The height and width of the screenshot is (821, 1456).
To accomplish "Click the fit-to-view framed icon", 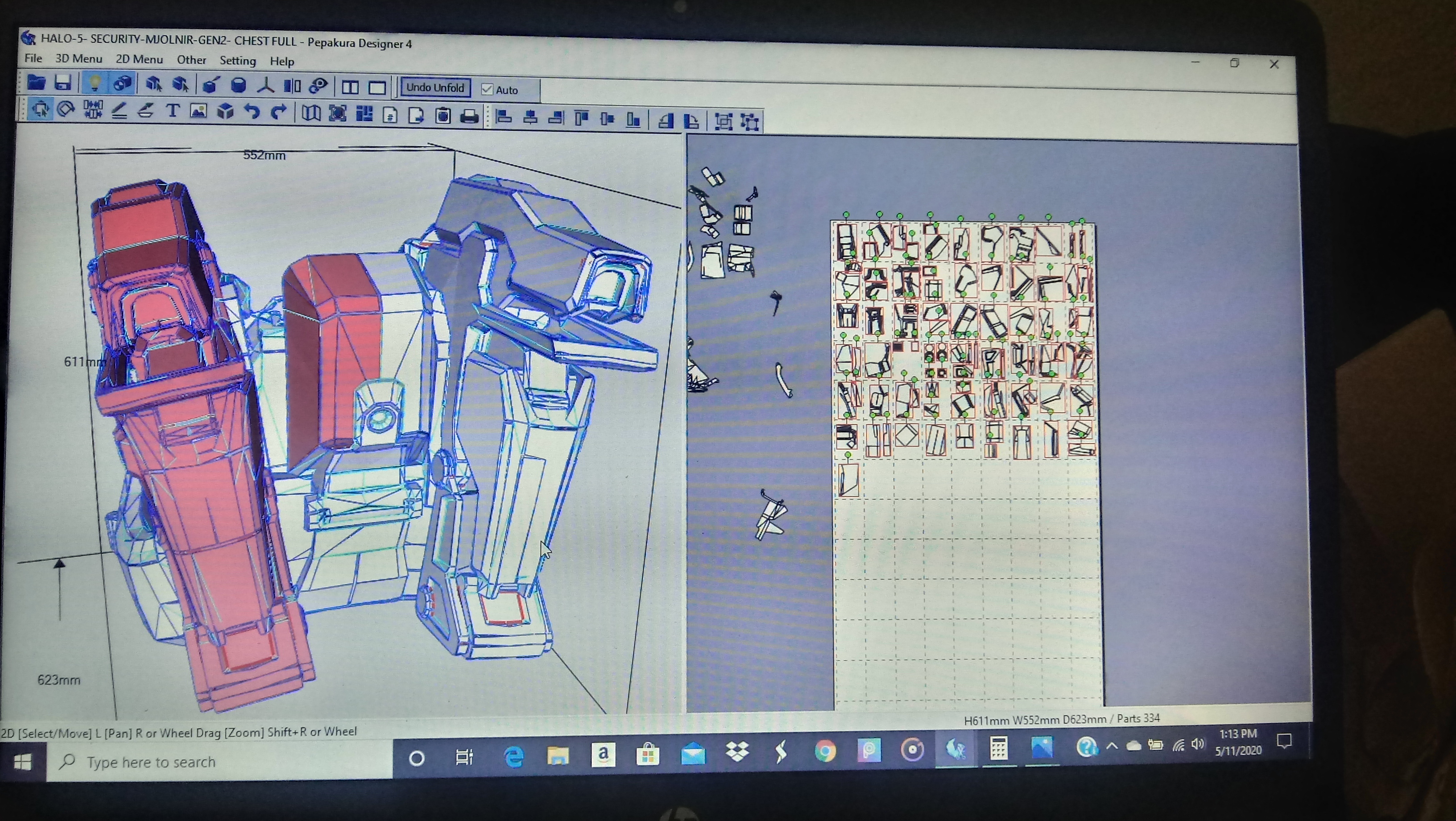I will (337, 114).
